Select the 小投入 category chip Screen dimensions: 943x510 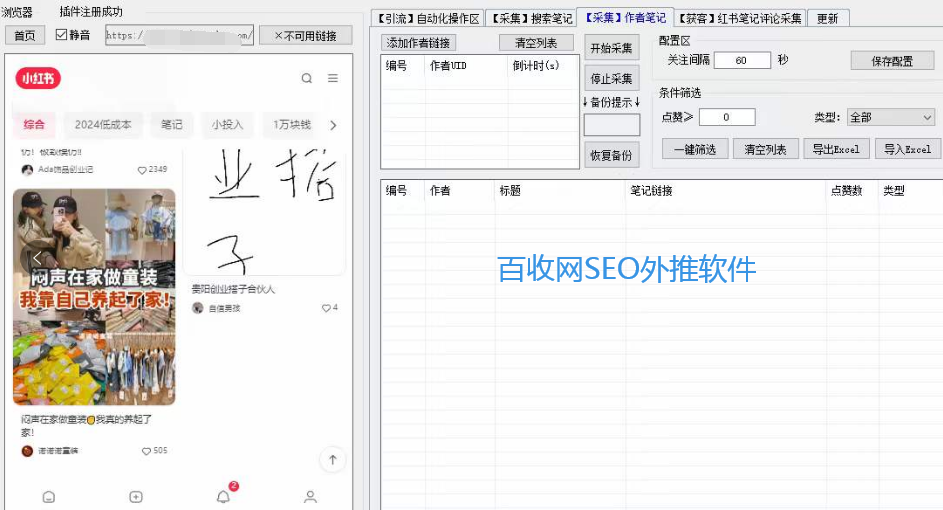pos(227,124)
